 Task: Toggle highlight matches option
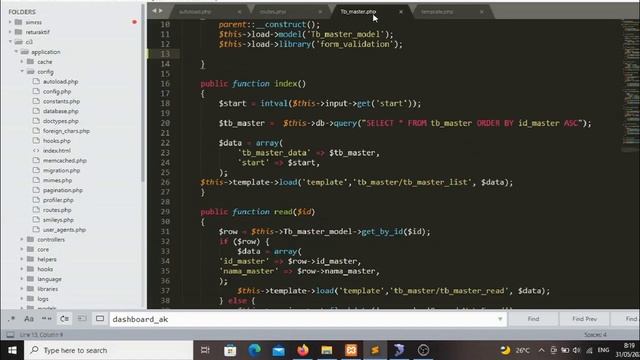(100, 319)
